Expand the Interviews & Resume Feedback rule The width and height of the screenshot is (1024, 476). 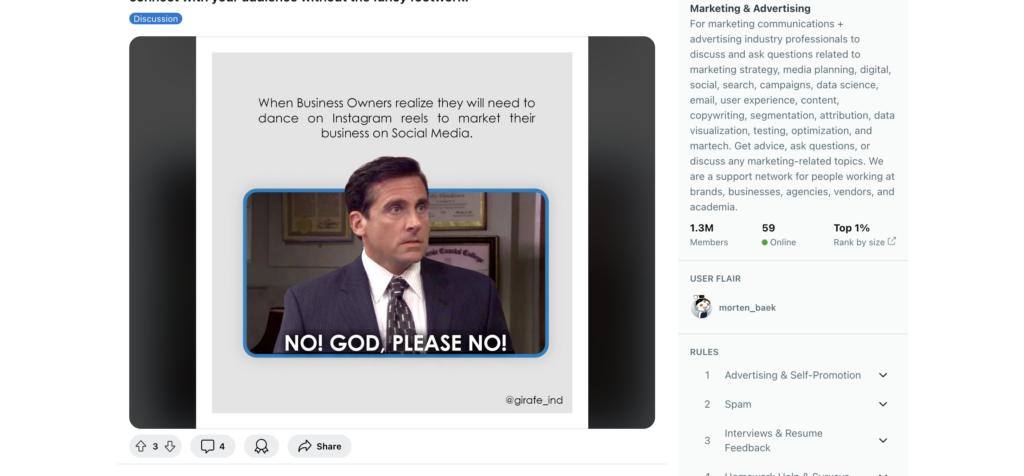(883, 441)
